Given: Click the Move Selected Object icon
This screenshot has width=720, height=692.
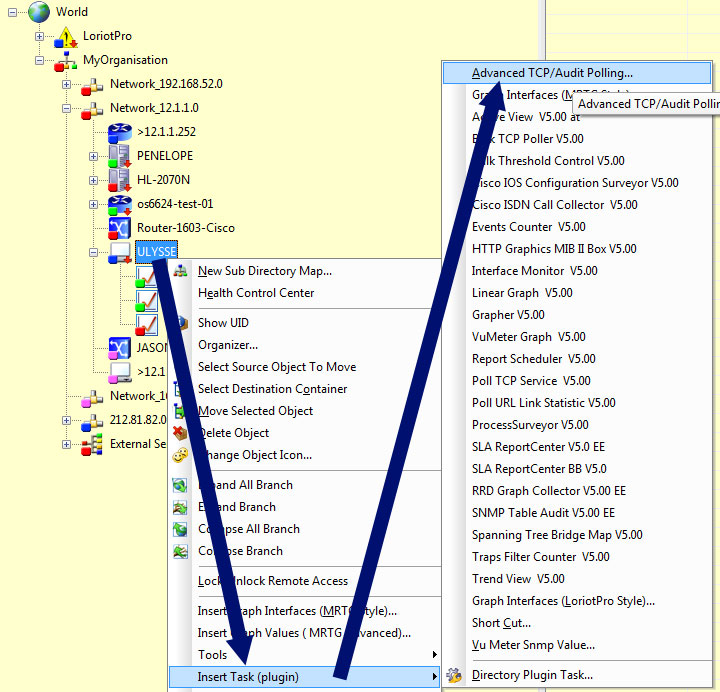Looking at the screenshot, I should (180, 411).
